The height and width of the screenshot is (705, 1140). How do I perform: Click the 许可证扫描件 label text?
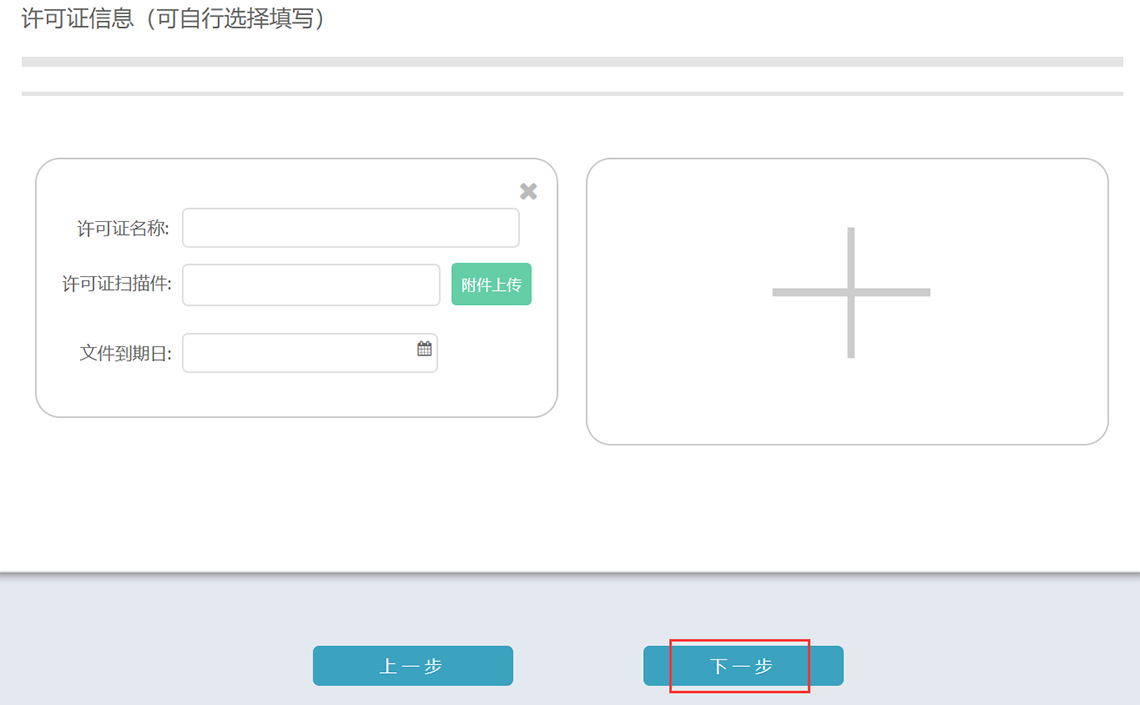pyautogui.click(x=116, y=285)
